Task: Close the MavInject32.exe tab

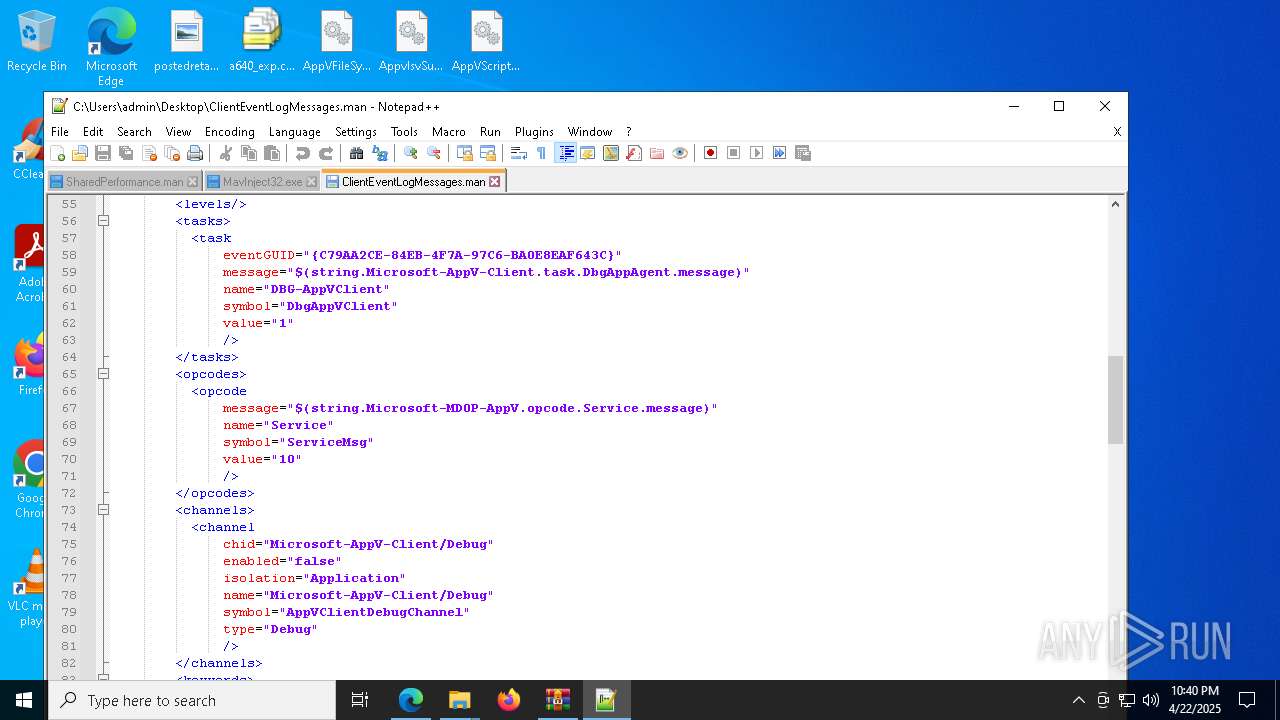Action: (x=312, y=182)
